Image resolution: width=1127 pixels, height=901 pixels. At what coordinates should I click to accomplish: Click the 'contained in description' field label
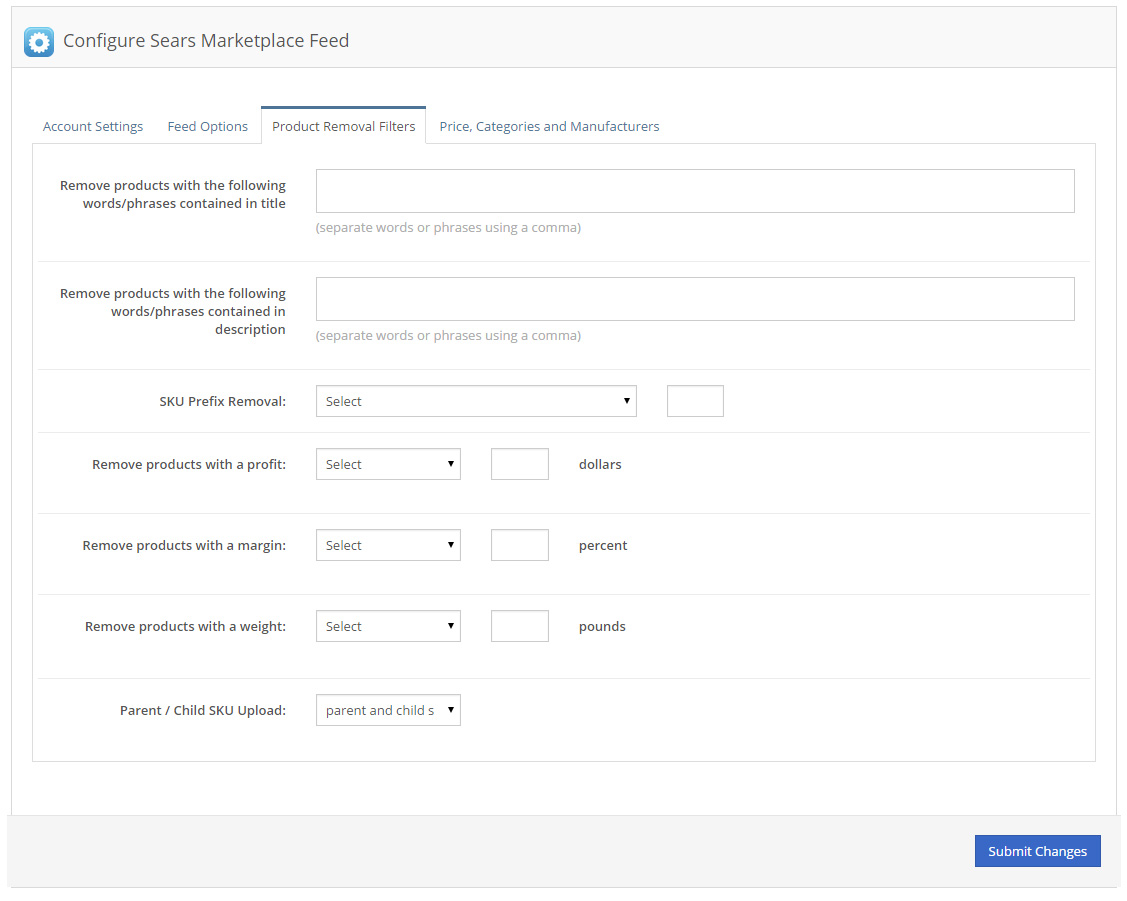point(172,311)
